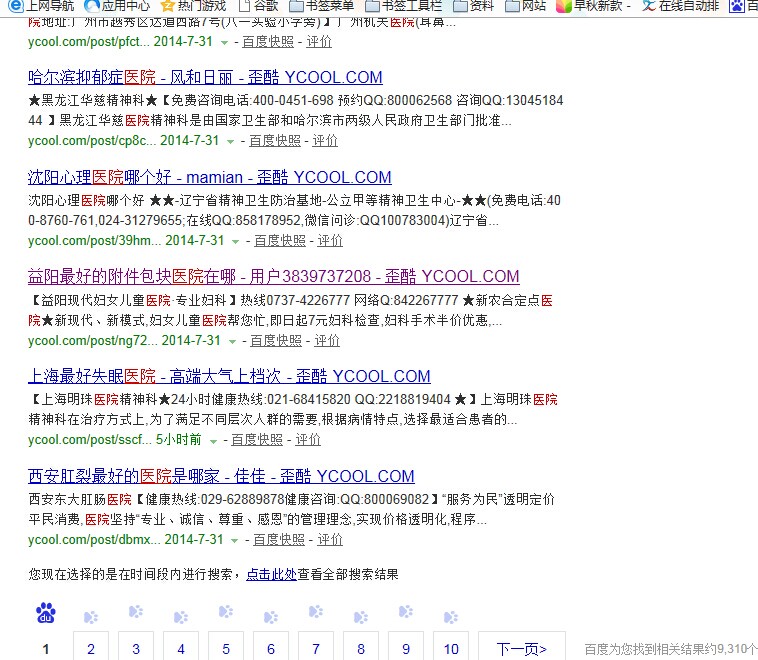Go to results page 8
Viewport: 758px width, 660px height.
pos(361,648)
